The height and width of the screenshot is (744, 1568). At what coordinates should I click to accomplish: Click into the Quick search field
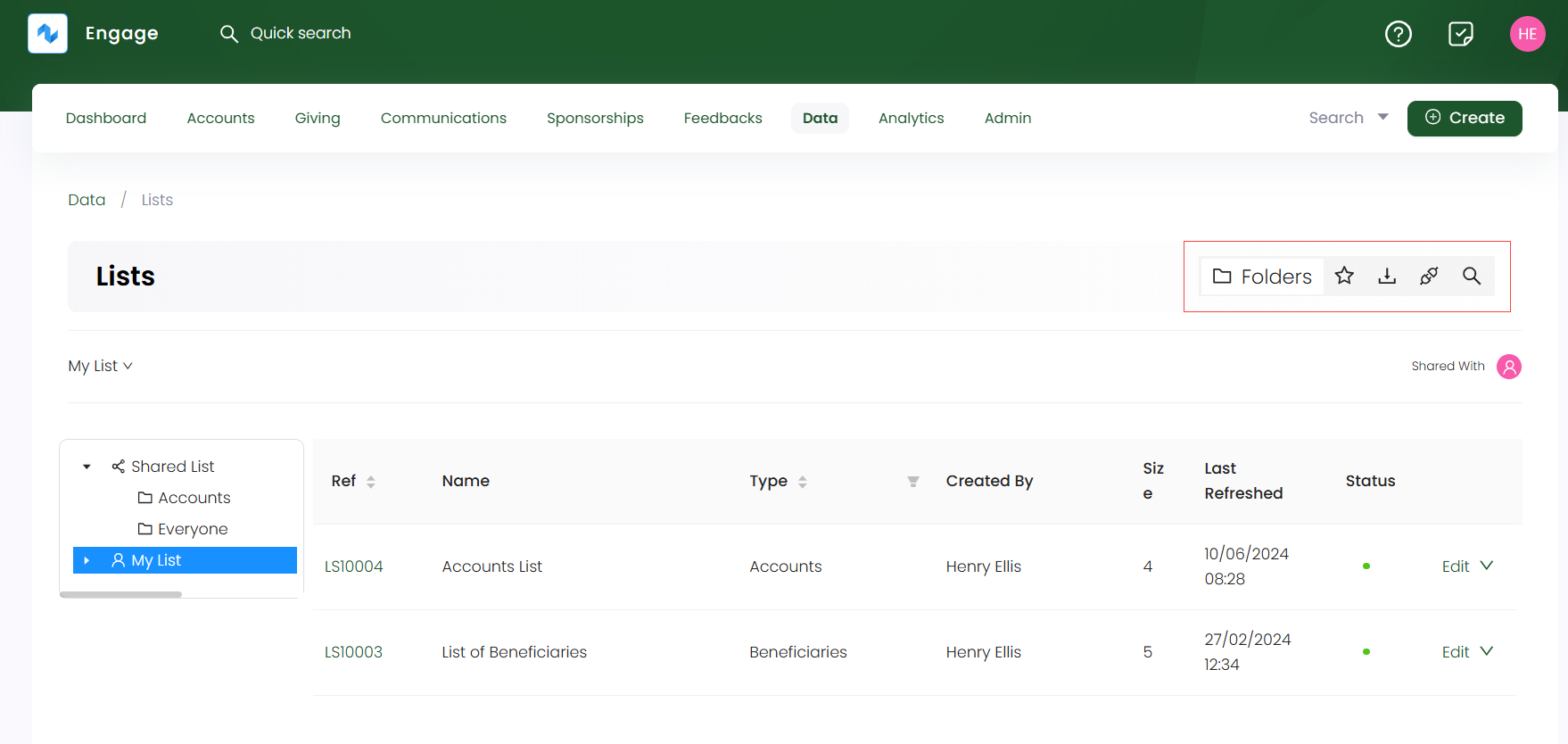coord(301,33)
